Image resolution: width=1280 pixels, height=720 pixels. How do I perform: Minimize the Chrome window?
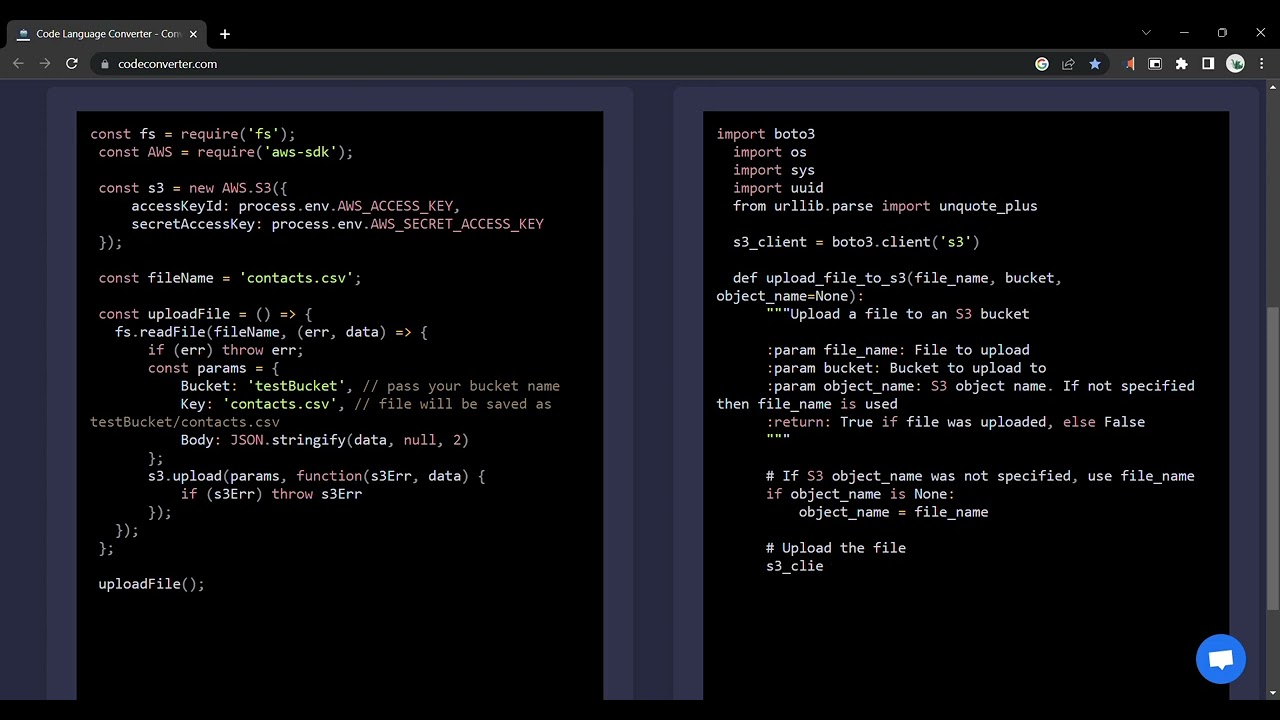point(1184,32)
